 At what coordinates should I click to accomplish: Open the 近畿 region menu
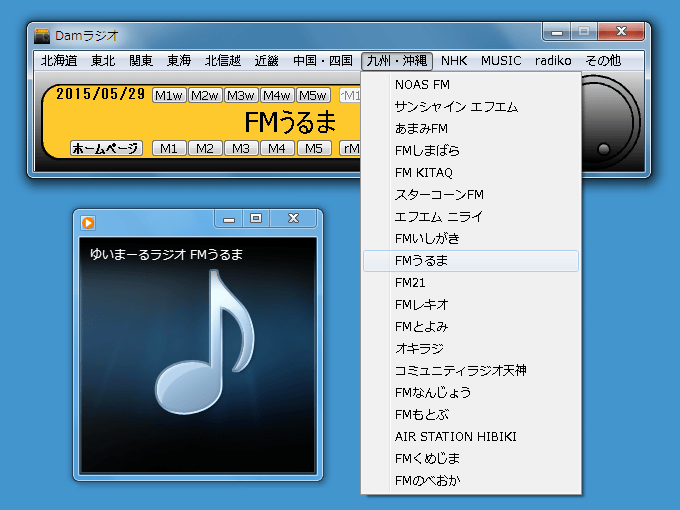pyautogui.click(x=266, y=61)
